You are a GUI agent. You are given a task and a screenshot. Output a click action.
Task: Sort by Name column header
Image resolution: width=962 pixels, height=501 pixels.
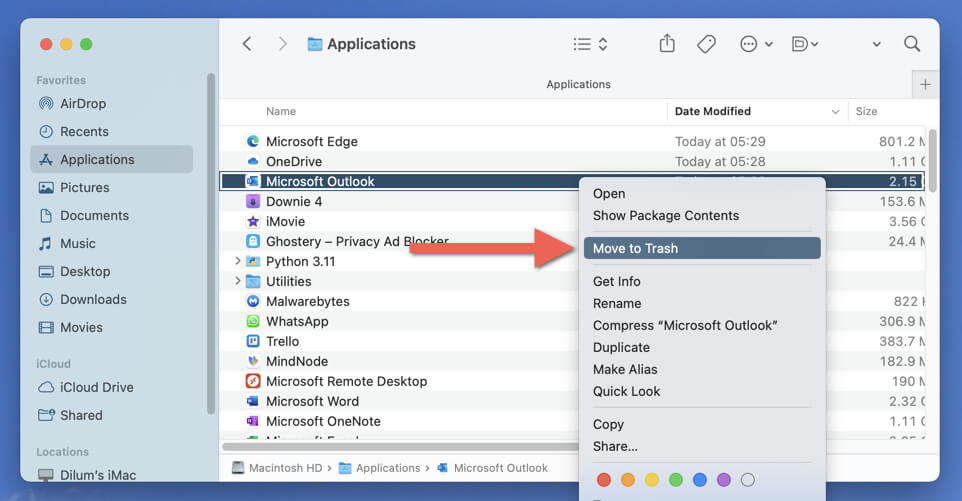281,112
